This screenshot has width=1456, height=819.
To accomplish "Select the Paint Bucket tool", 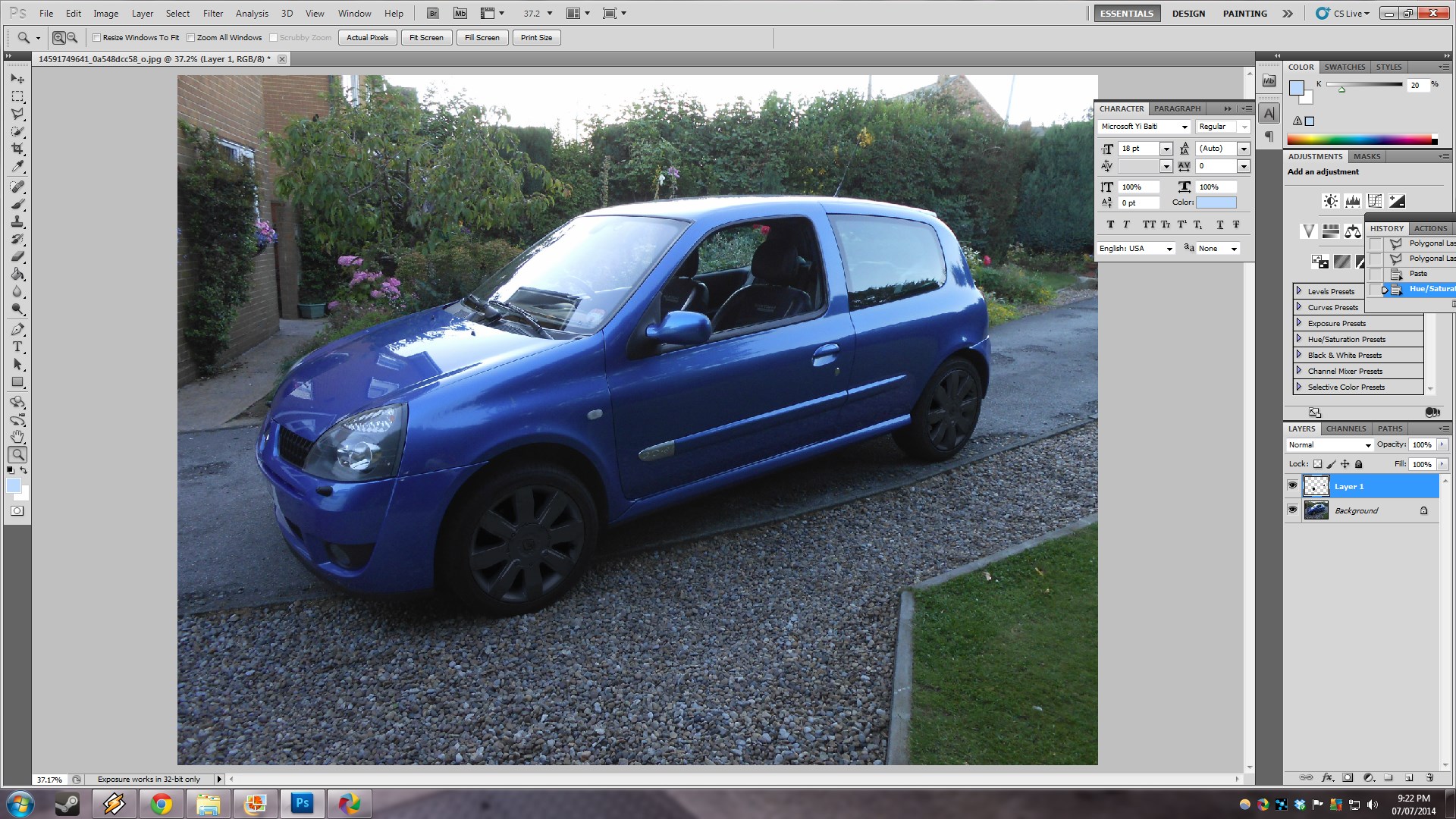I will [x=17, y=274].
